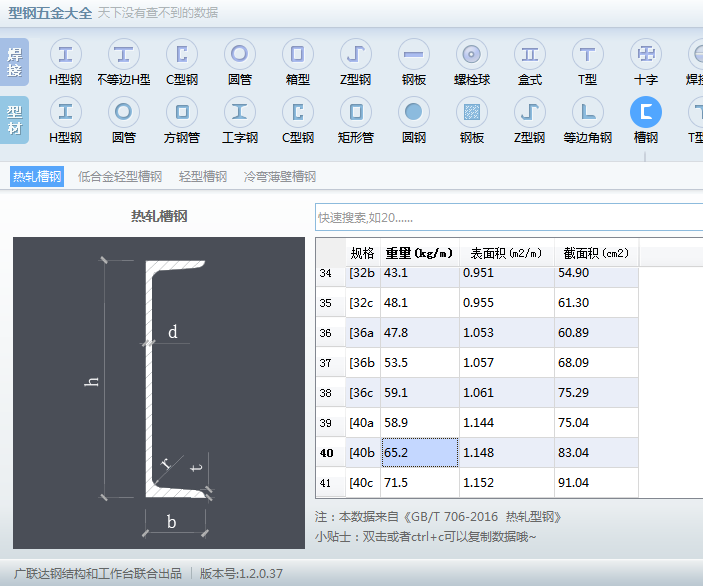This screenshot has height=586, width=703.
Task: Sort by 截面积(cm2) column header
Action: coord(596,253)
